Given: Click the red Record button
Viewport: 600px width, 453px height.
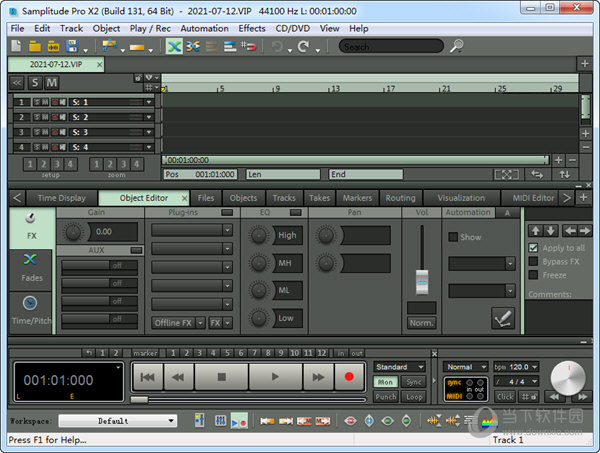Looking at the screenshot, I should [349, 377].
